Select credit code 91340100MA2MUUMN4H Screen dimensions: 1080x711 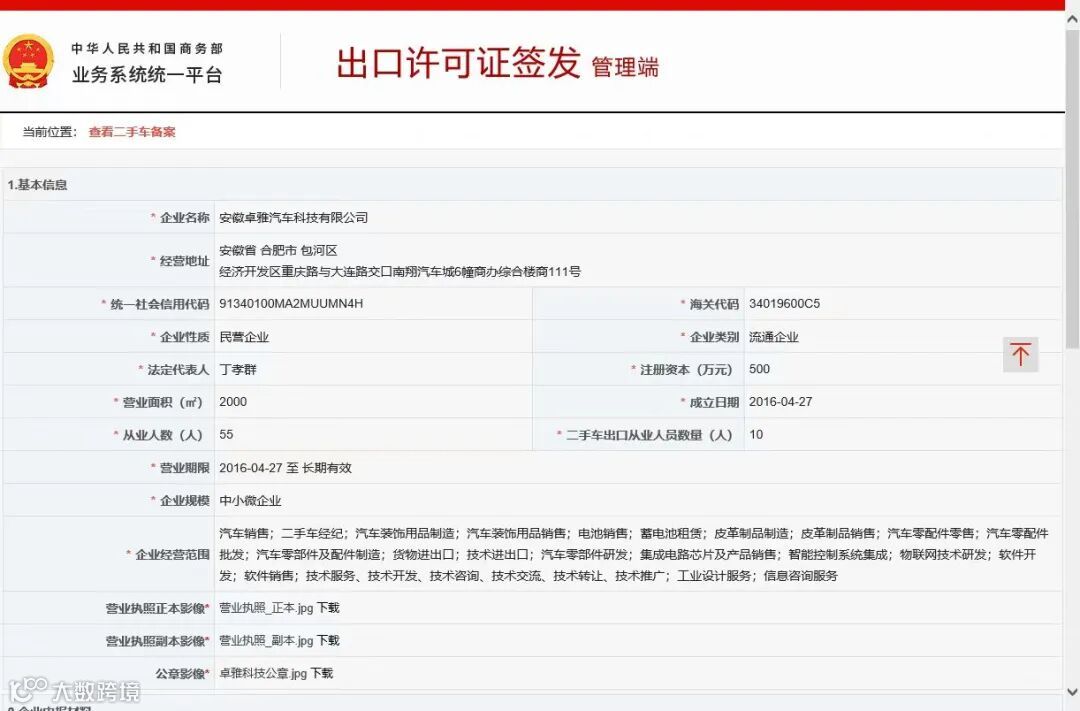click(291, 304)
